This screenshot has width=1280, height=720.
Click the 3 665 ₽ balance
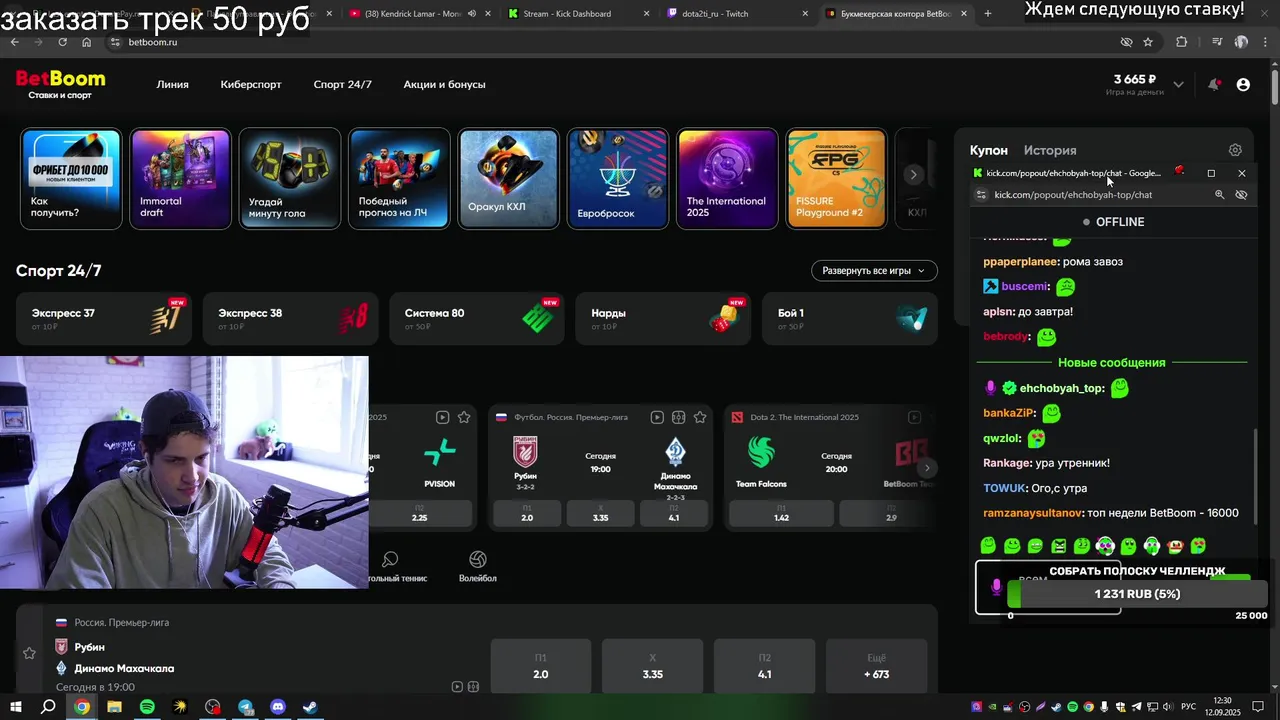(x=1135, y=79)
